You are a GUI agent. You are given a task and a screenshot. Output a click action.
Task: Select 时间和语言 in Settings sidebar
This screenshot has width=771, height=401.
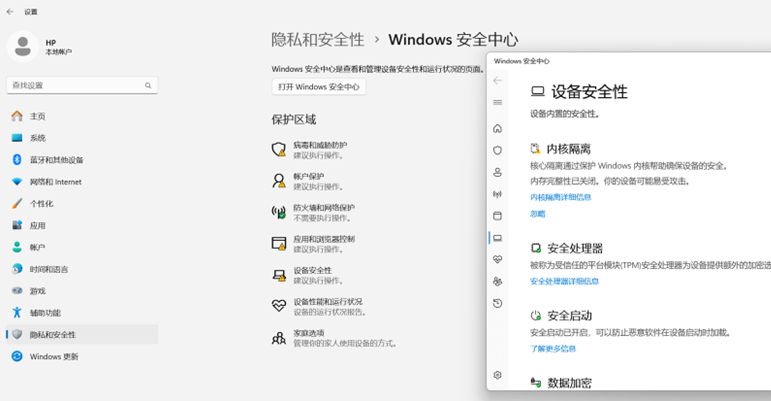[82, 269]
